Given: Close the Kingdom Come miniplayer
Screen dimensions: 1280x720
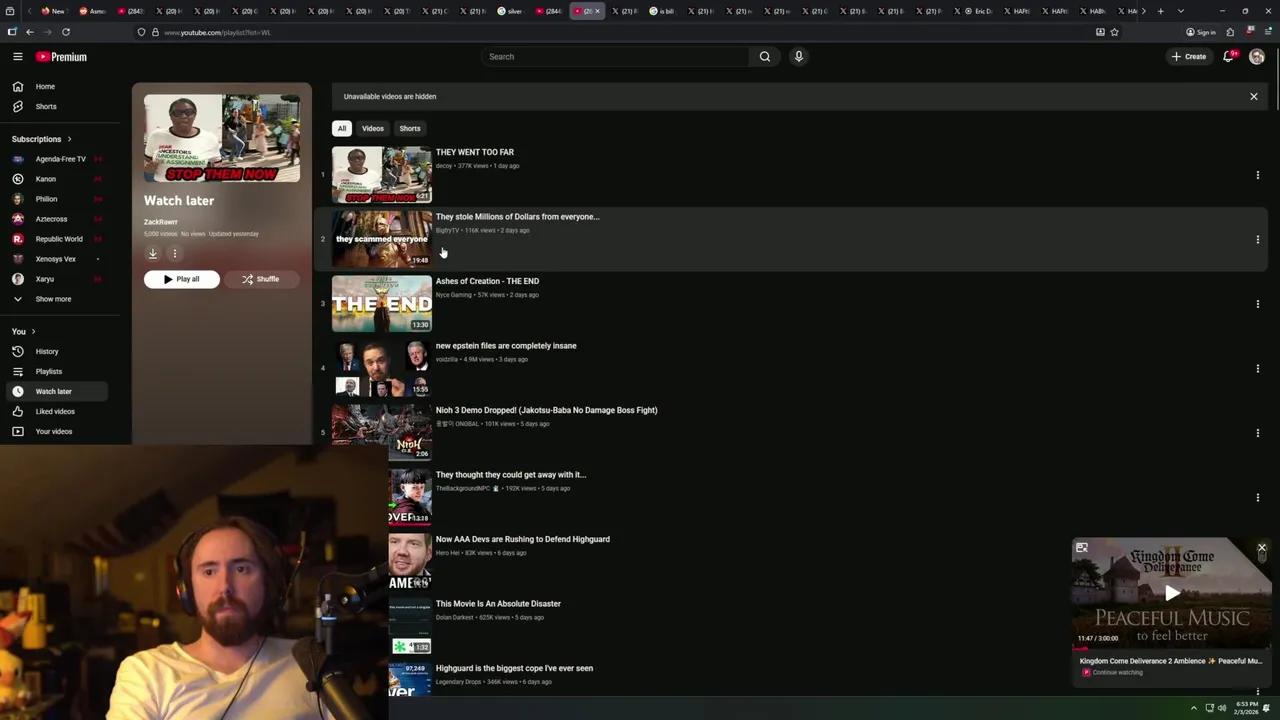Looking at the screenshot, I should [x=1262, y=548].
